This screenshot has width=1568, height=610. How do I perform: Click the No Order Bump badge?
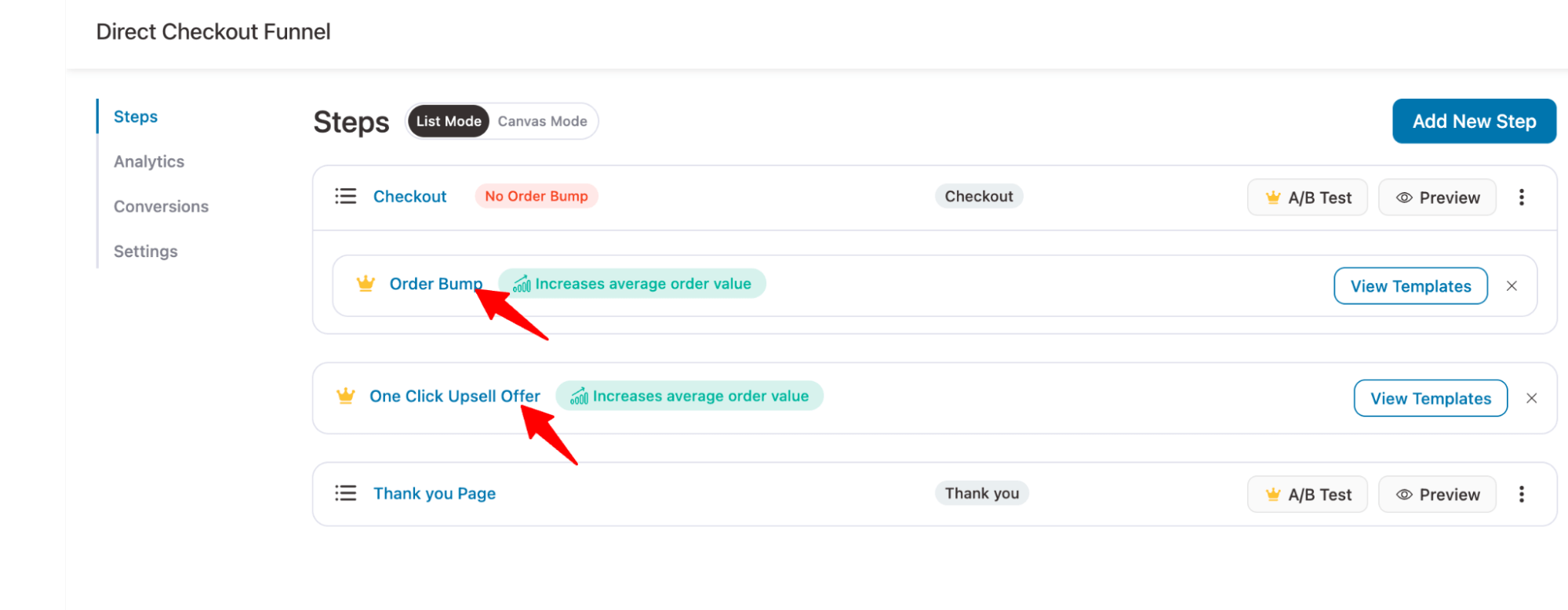click(x=536, y=196)
